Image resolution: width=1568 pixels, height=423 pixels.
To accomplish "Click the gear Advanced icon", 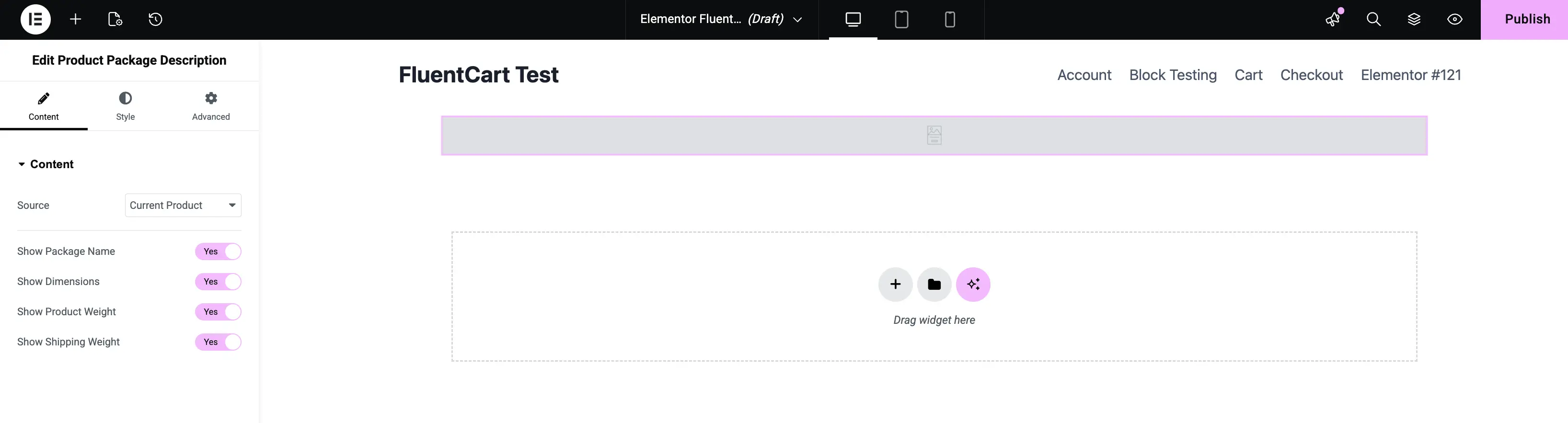I will 211,98.
